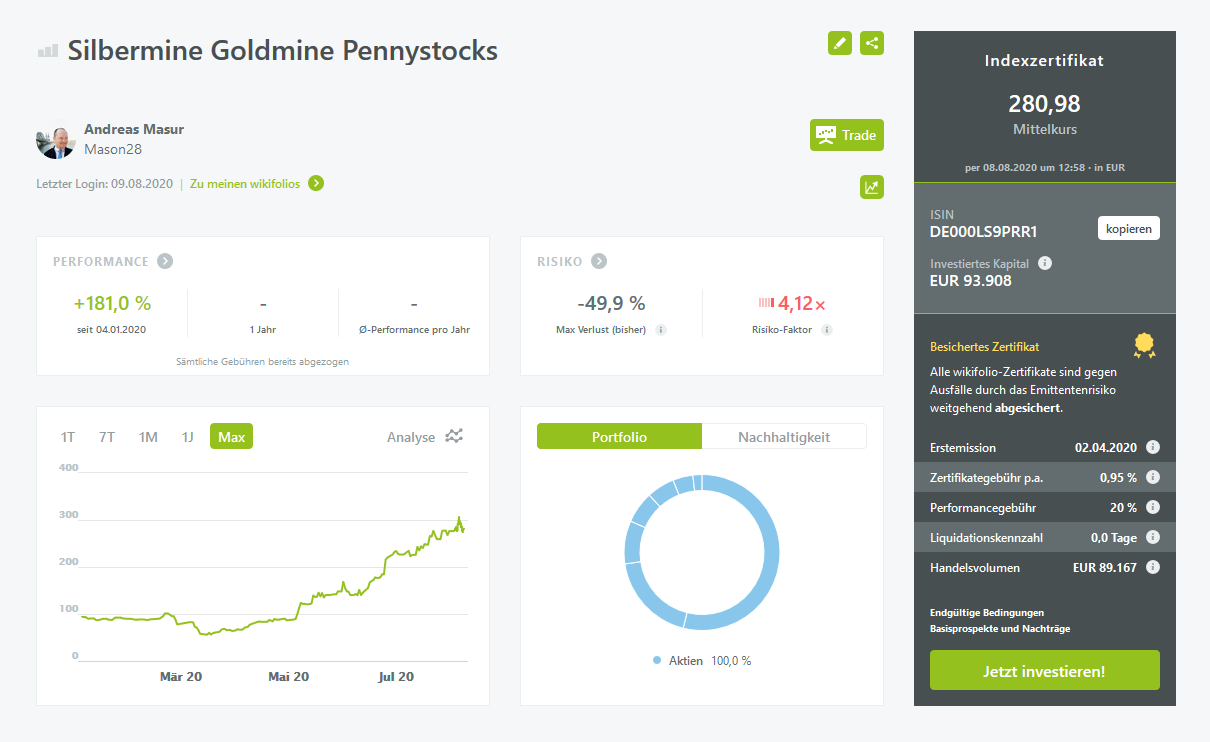Screen dimensions: 1210x742
Task: Click EUR 89.167 trading volume value
Action: pyautogui.click(x=1105, y=567)
